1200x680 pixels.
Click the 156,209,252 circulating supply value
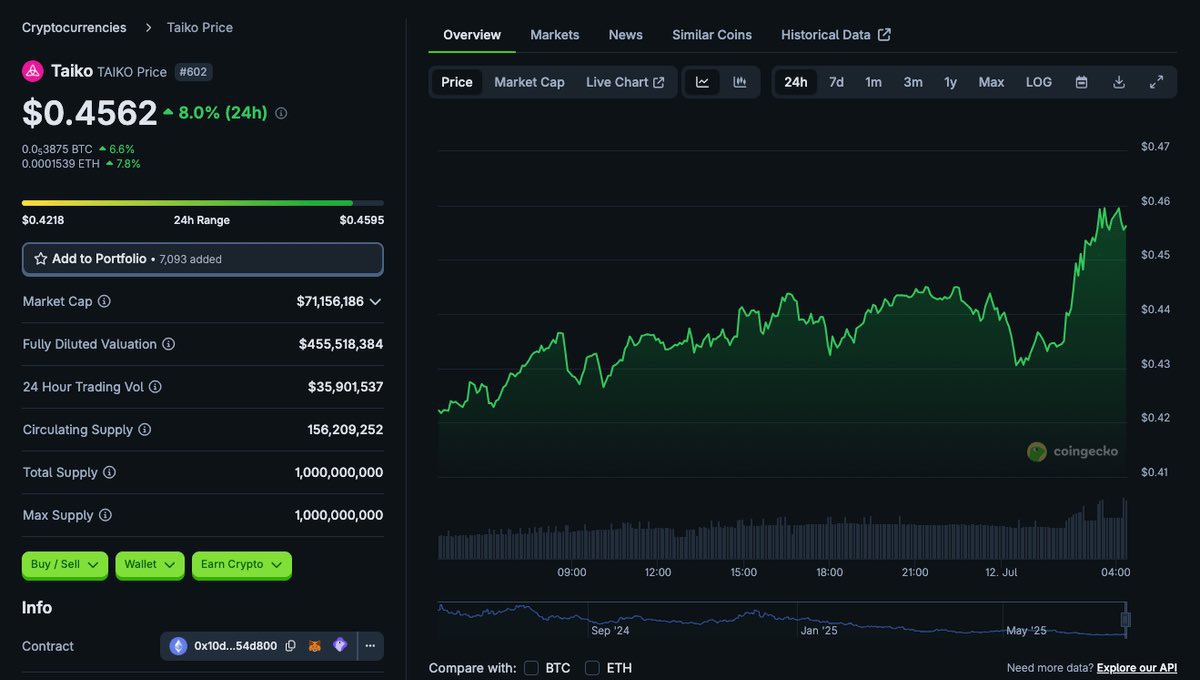[345, 430]
